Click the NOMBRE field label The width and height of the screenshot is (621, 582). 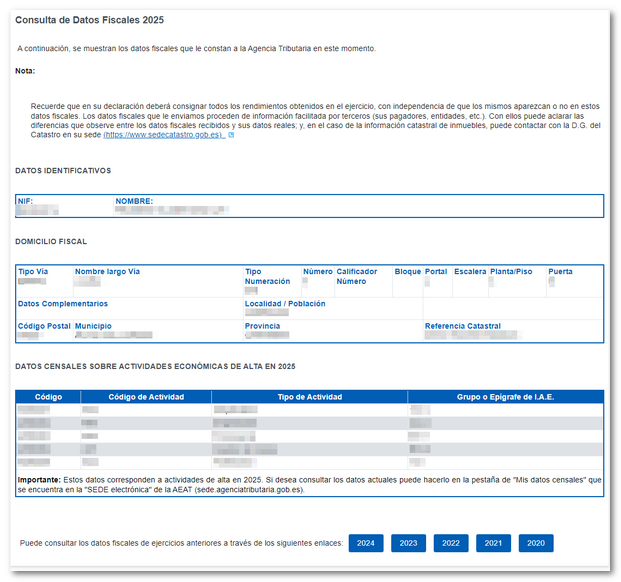134,201
